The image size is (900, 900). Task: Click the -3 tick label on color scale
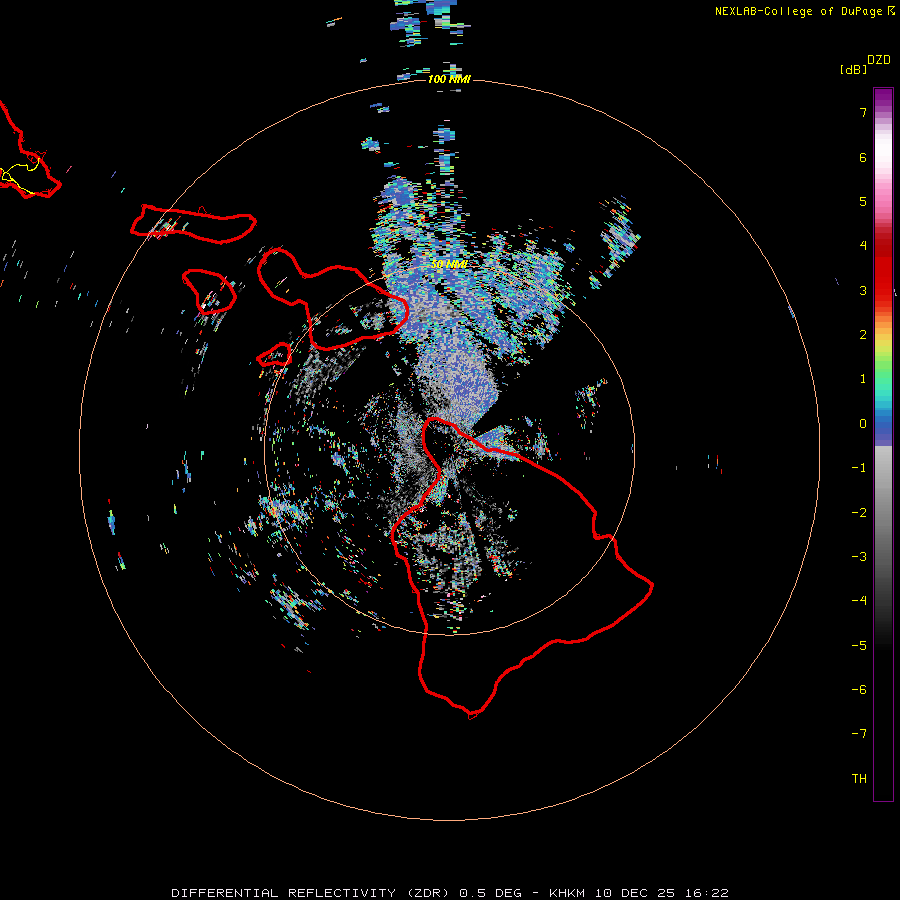859,557
